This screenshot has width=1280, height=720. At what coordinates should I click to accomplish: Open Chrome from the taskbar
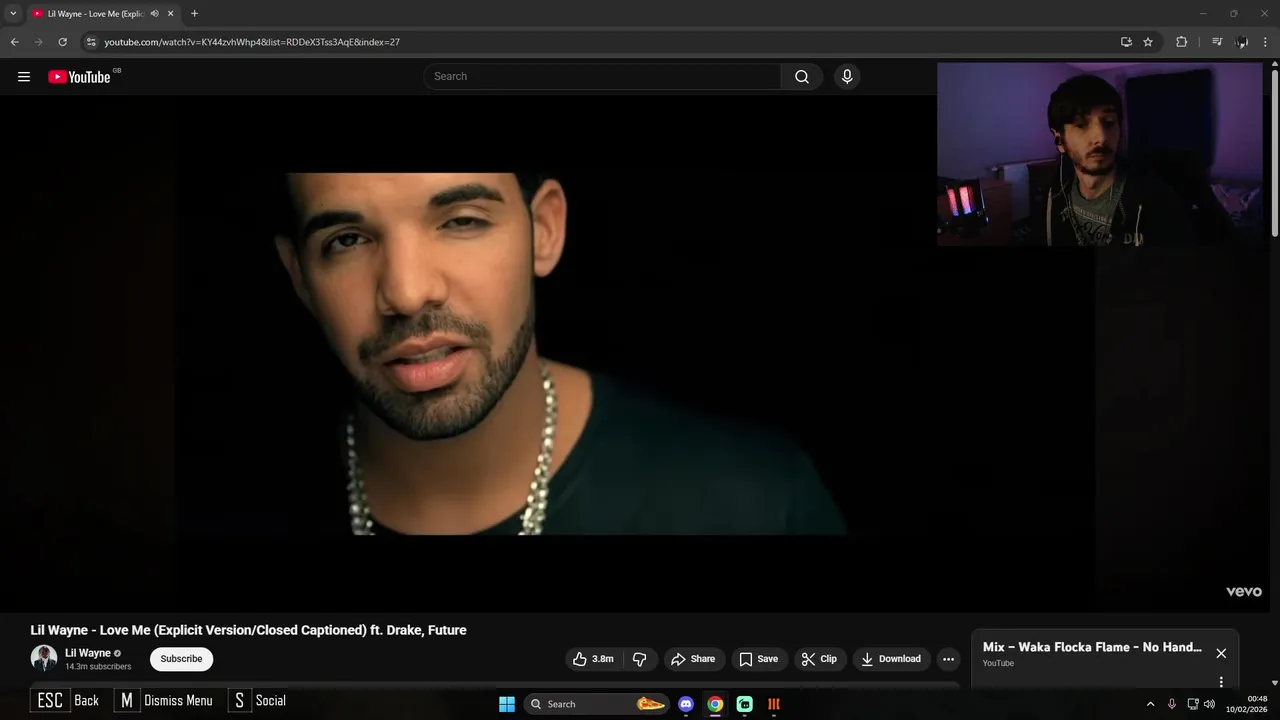point(715,704)
